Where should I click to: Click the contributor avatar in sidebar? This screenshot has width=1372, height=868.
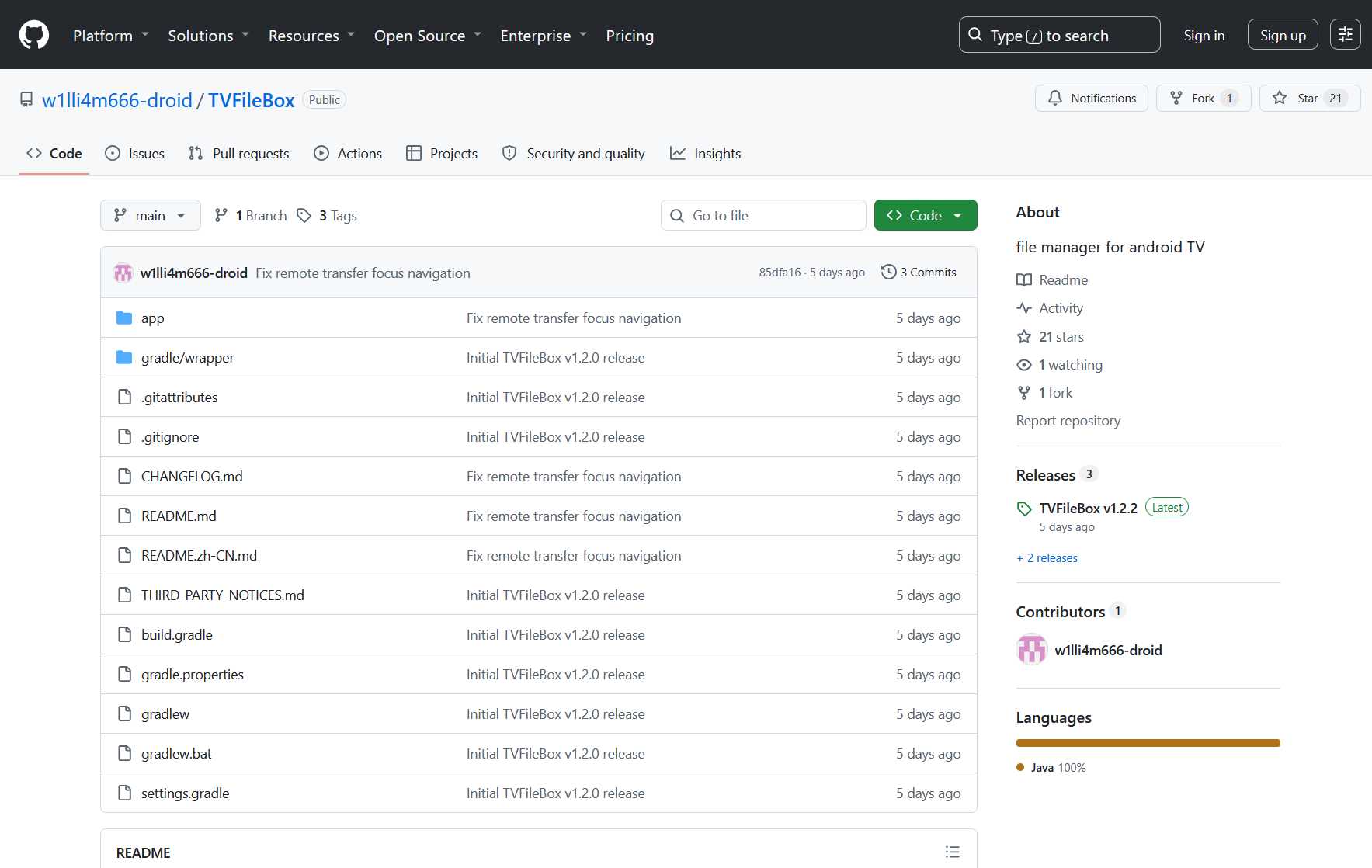tap(1032, 650)
